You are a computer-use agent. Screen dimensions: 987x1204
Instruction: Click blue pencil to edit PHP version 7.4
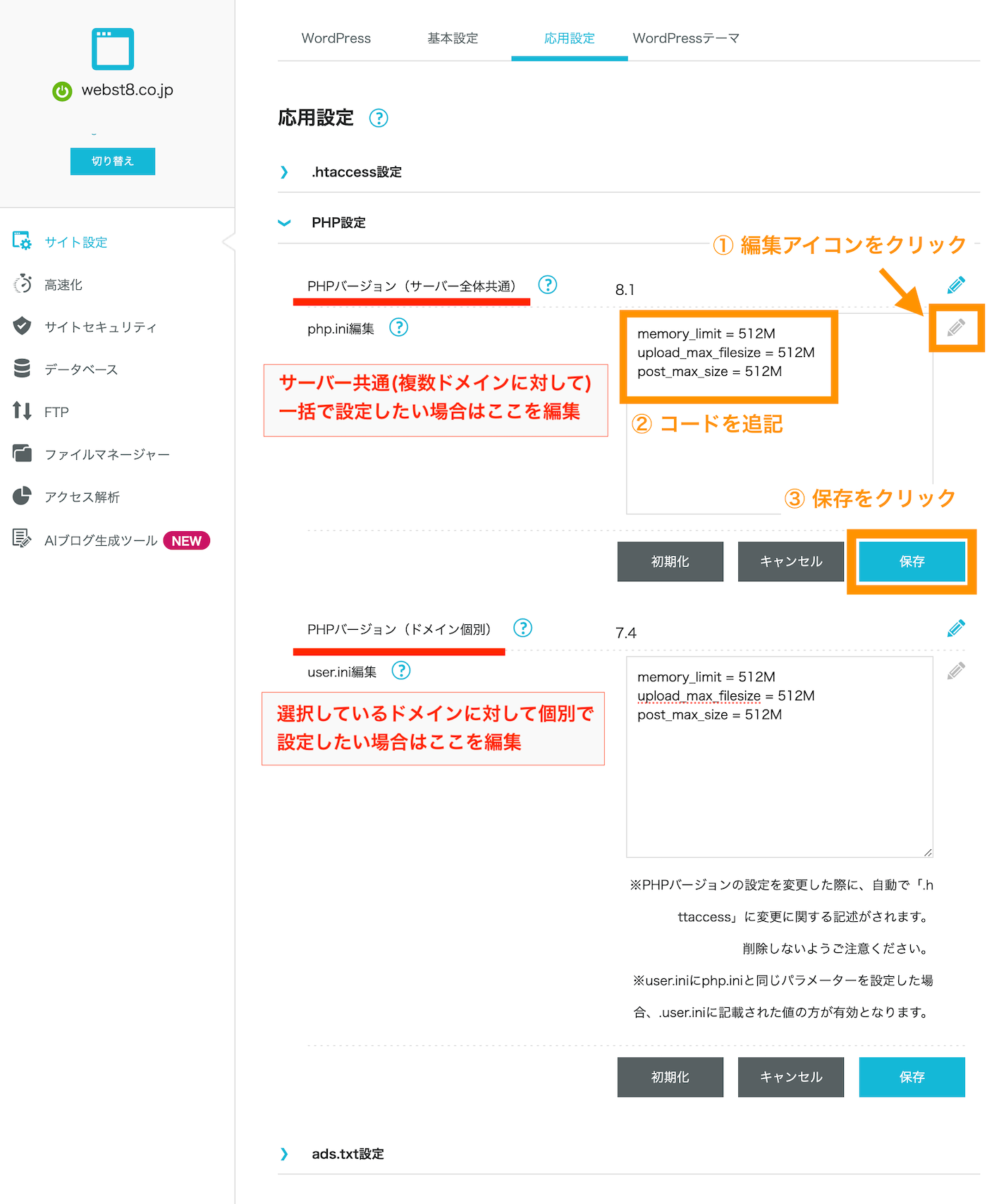tap(956, 628)
